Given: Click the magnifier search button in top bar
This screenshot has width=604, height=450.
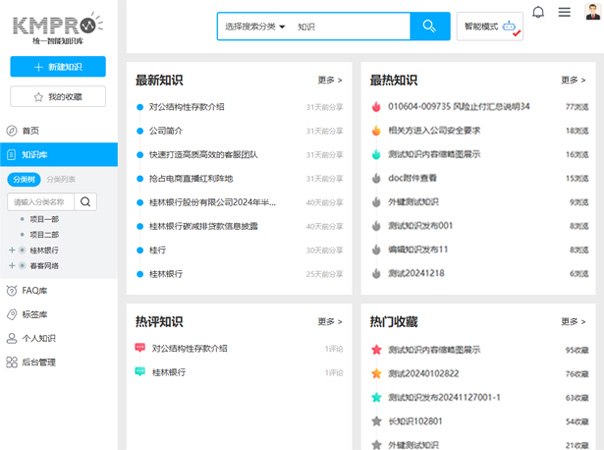Looking at the screenshot, I should (429, 26).
